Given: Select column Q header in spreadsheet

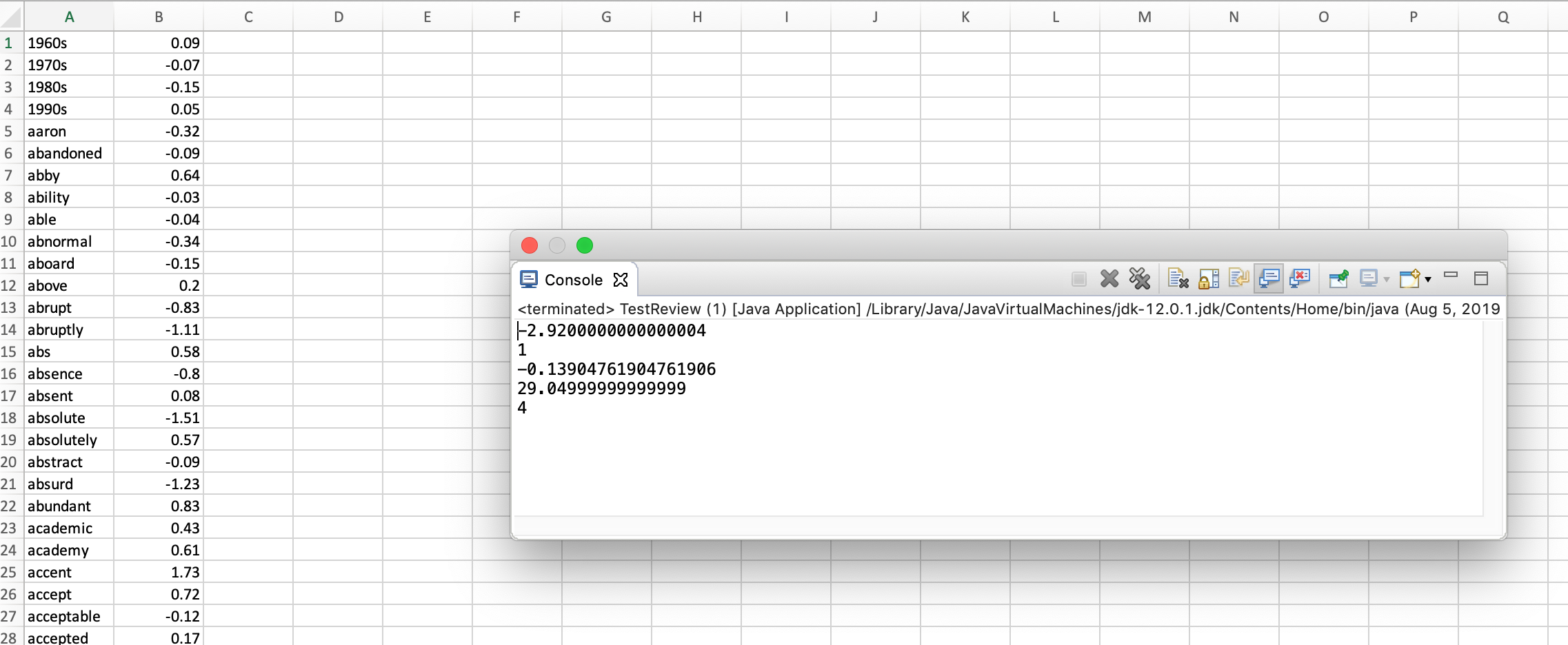Looking at the screenshot, I should click(x=1503, y=17).
